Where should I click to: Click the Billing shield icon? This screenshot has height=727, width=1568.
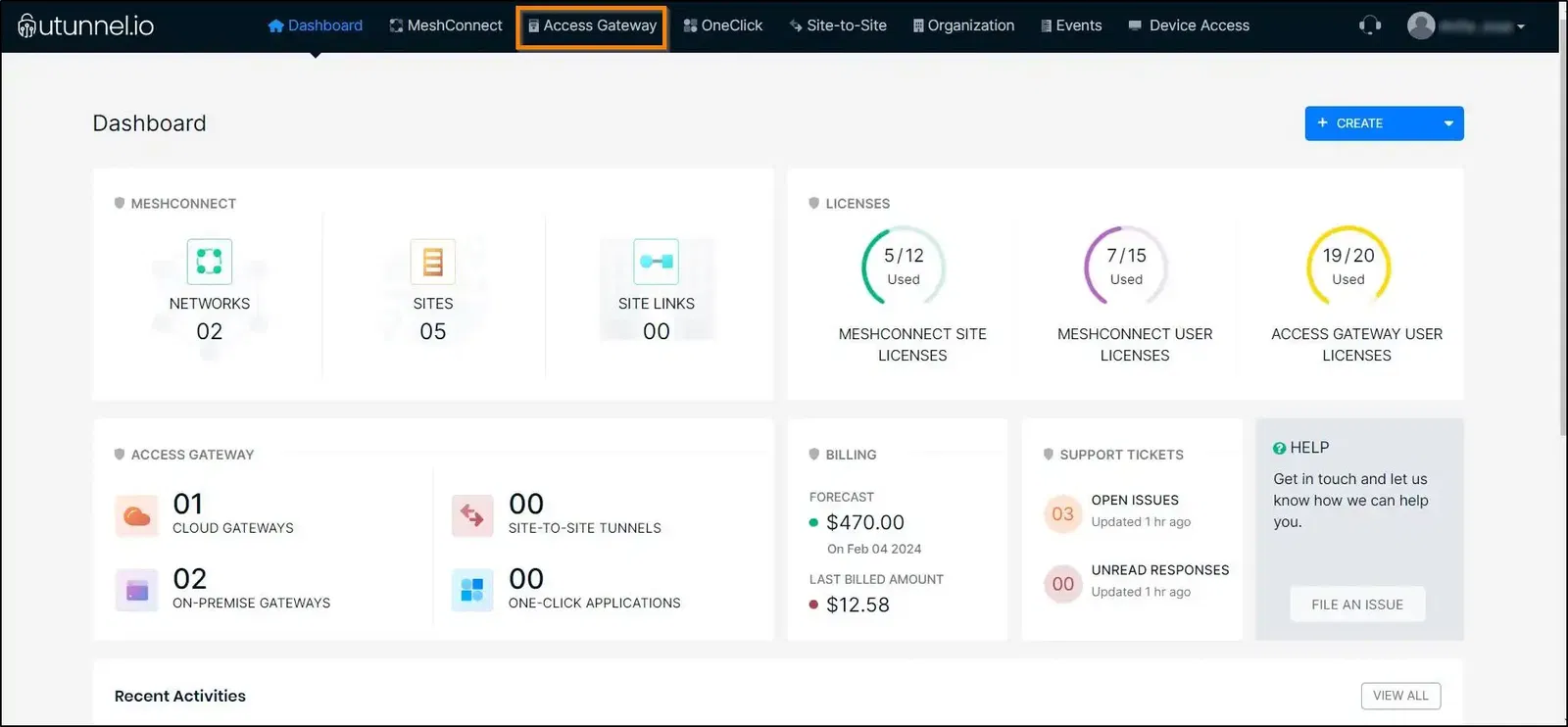coord(813,455)
